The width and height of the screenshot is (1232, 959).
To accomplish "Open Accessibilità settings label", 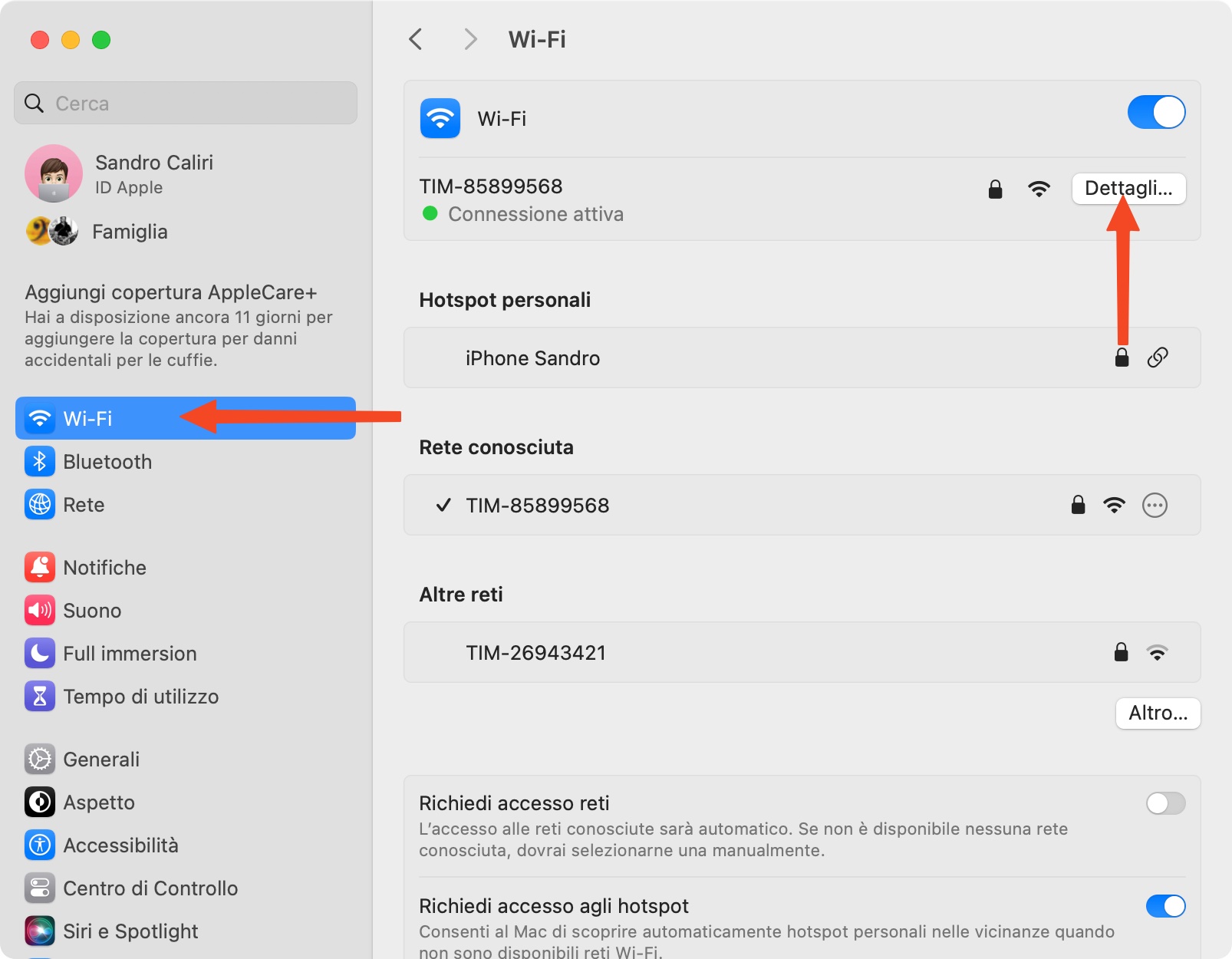I will click(x=120, y=845).
